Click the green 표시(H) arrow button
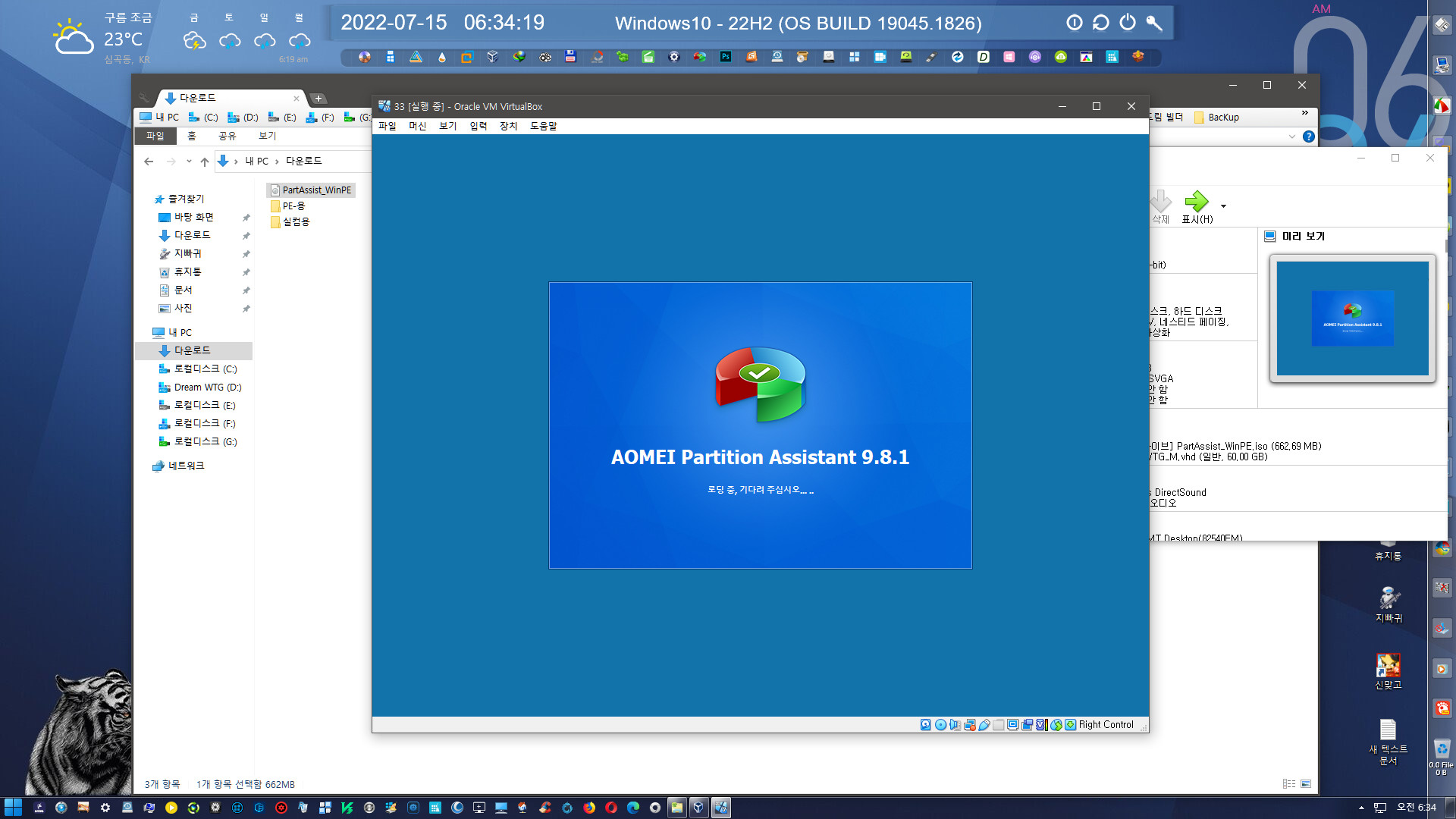Screen dimensions: 1456x819 (1197, 207)
